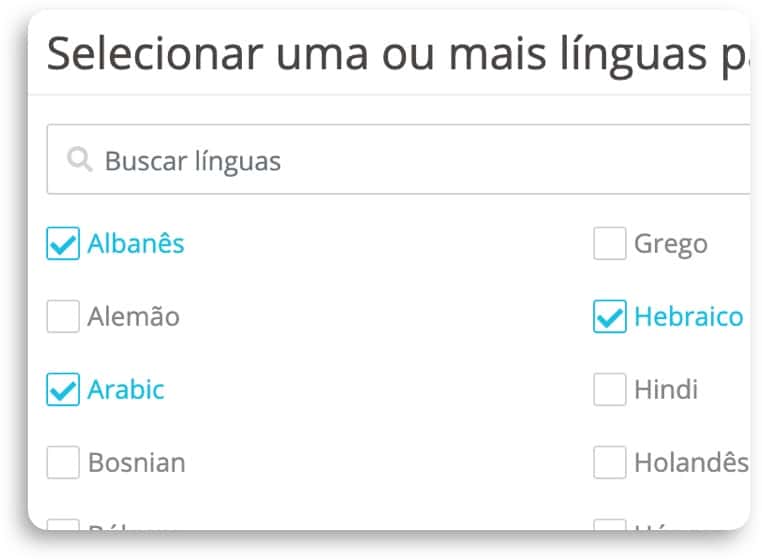Uncheck the Albanês checkbox

click(63, 243)
